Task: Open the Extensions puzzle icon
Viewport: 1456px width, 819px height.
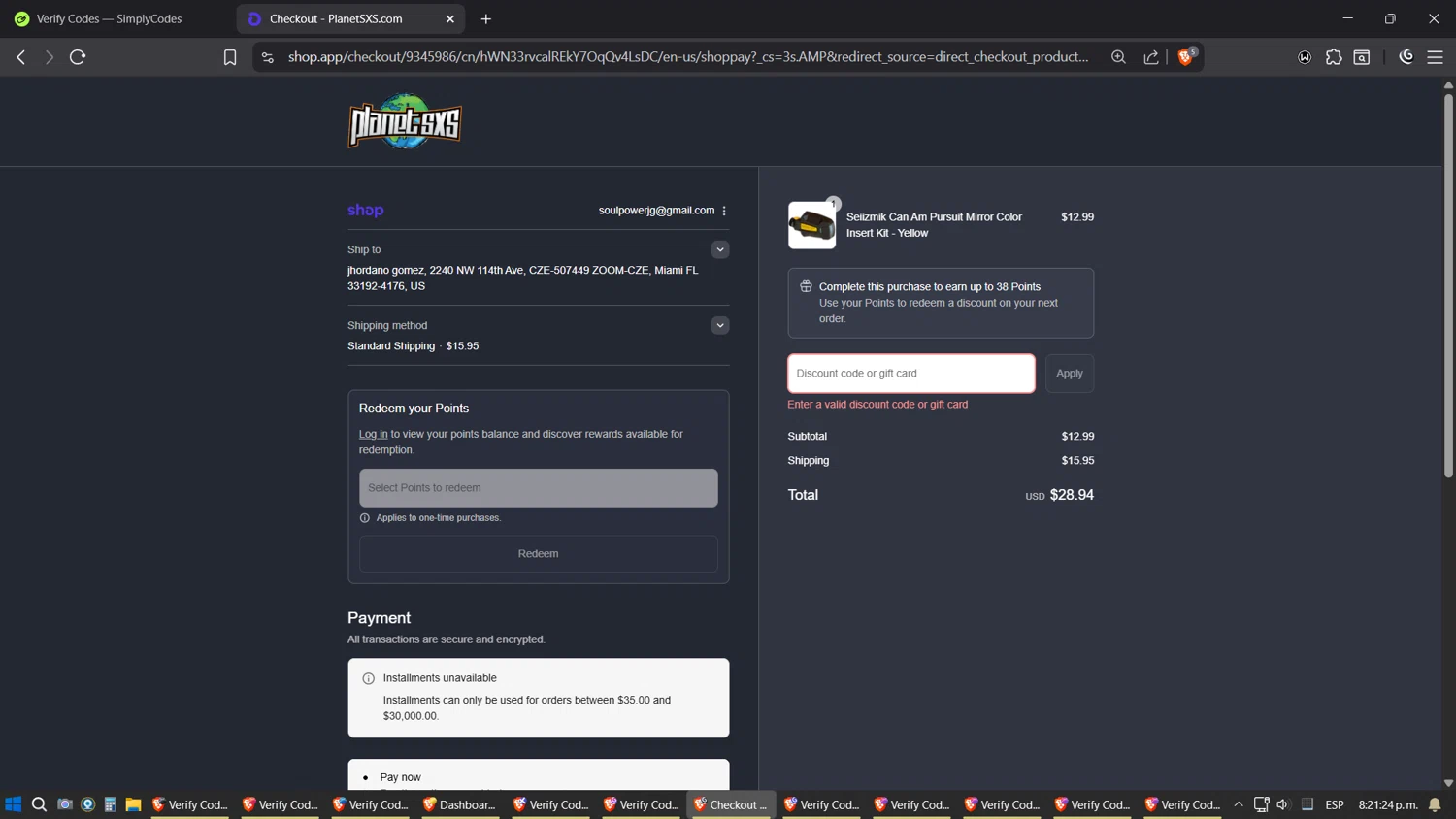Action: coord(1334,57)
